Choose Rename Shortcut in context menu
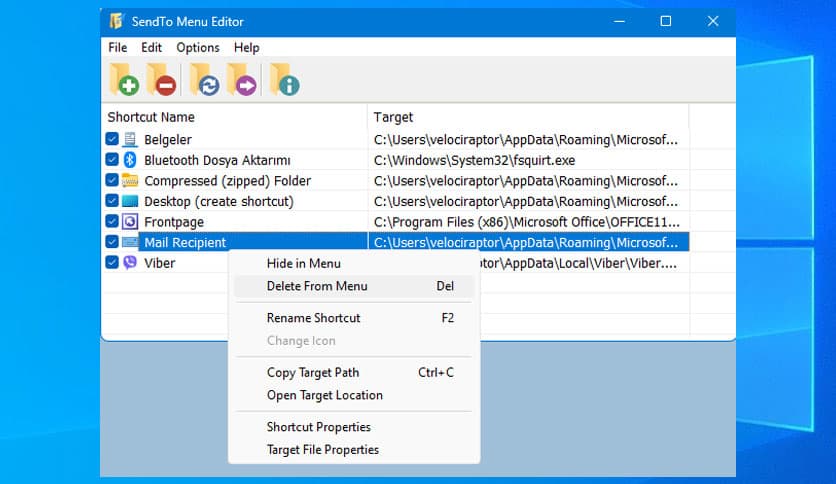This screenshot has width=836, height=484. tap(354, 318)
